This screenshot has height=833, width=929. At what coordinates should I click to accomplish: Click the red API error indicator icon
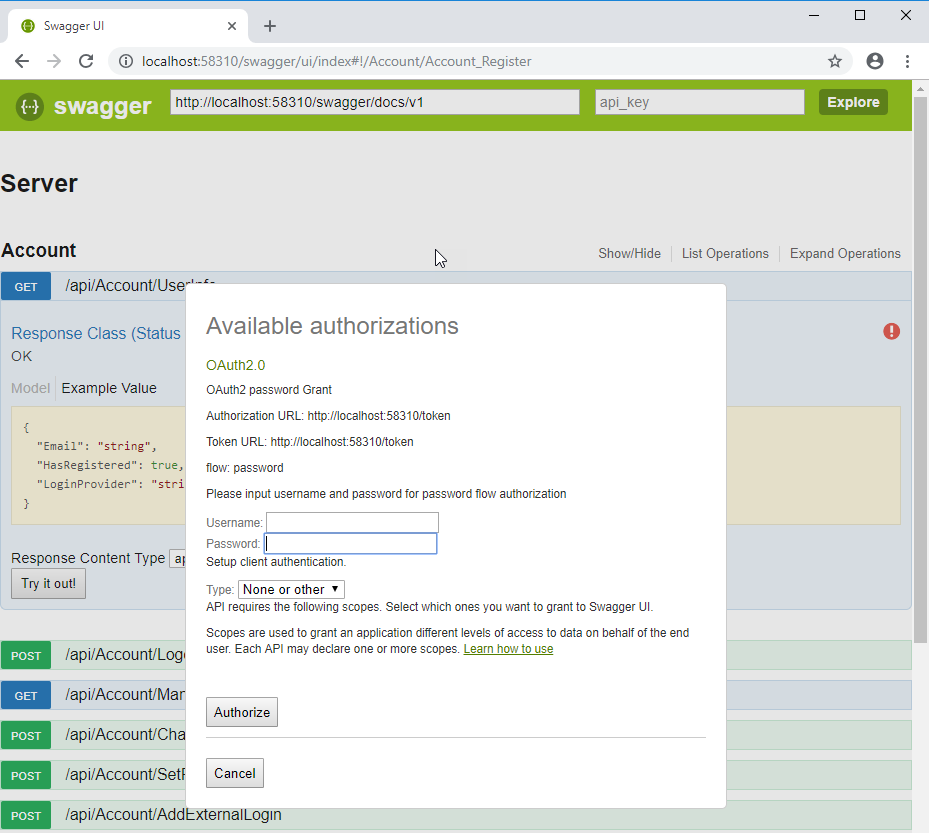[891, 331]
